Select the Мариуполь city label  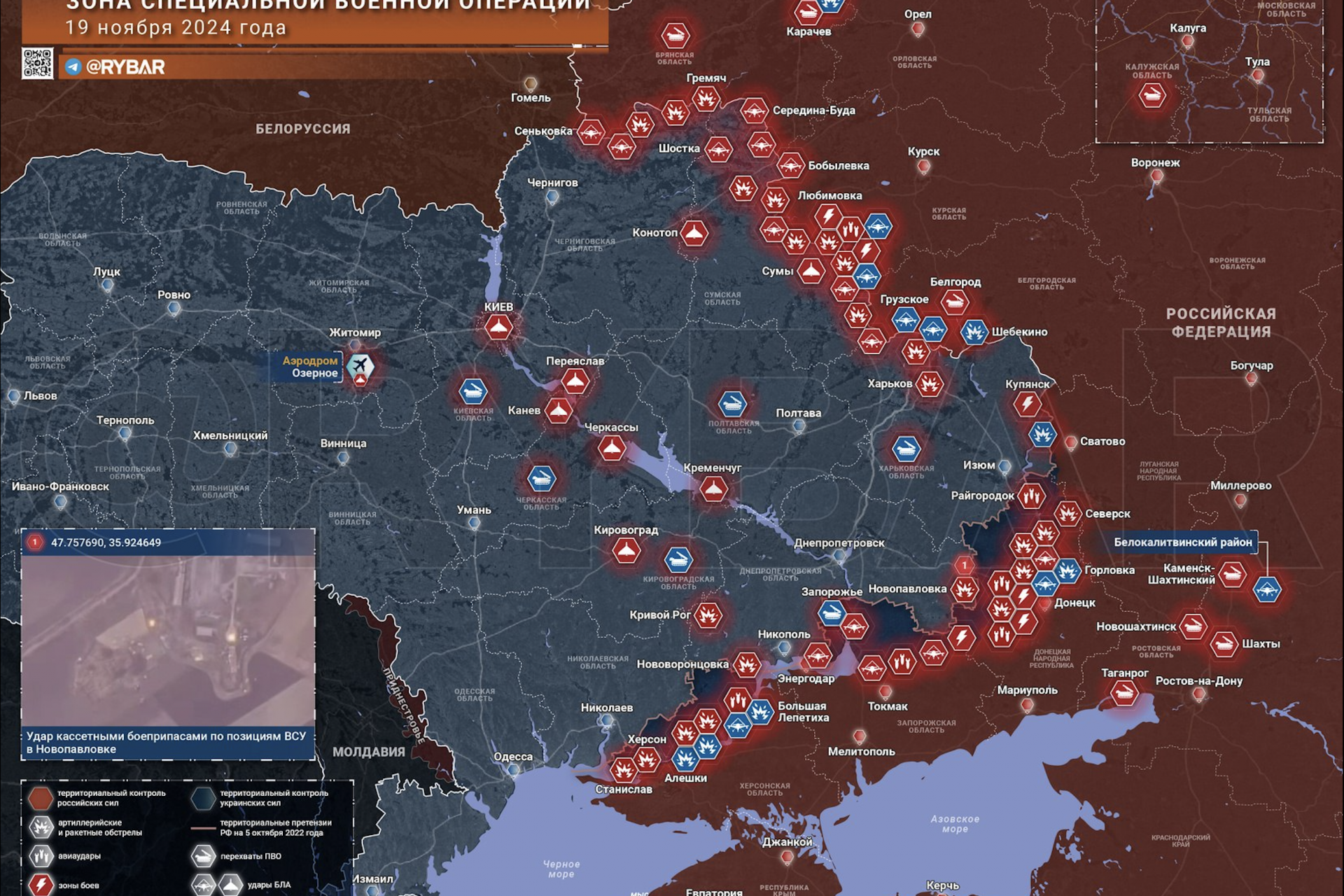pos(1027,690)
